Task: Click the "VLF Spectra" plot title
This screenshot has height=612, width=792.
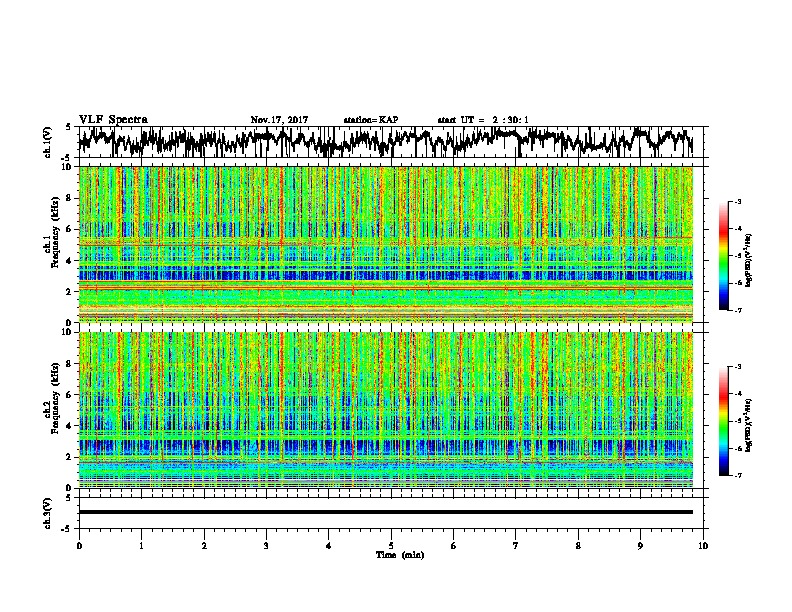Action: pos(113,119)
